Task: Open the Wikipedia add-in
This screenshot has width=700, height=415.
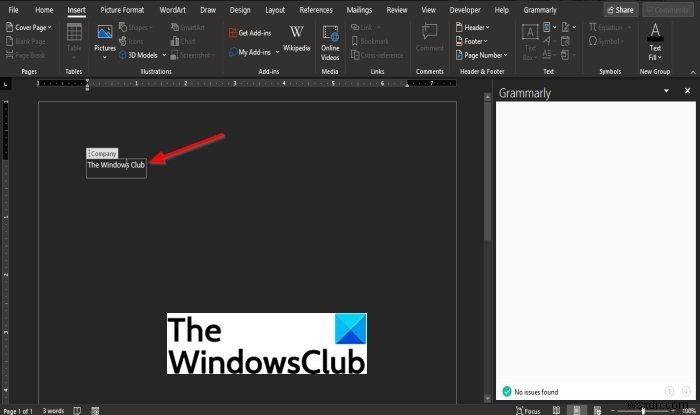Action: tap(296, 39)
